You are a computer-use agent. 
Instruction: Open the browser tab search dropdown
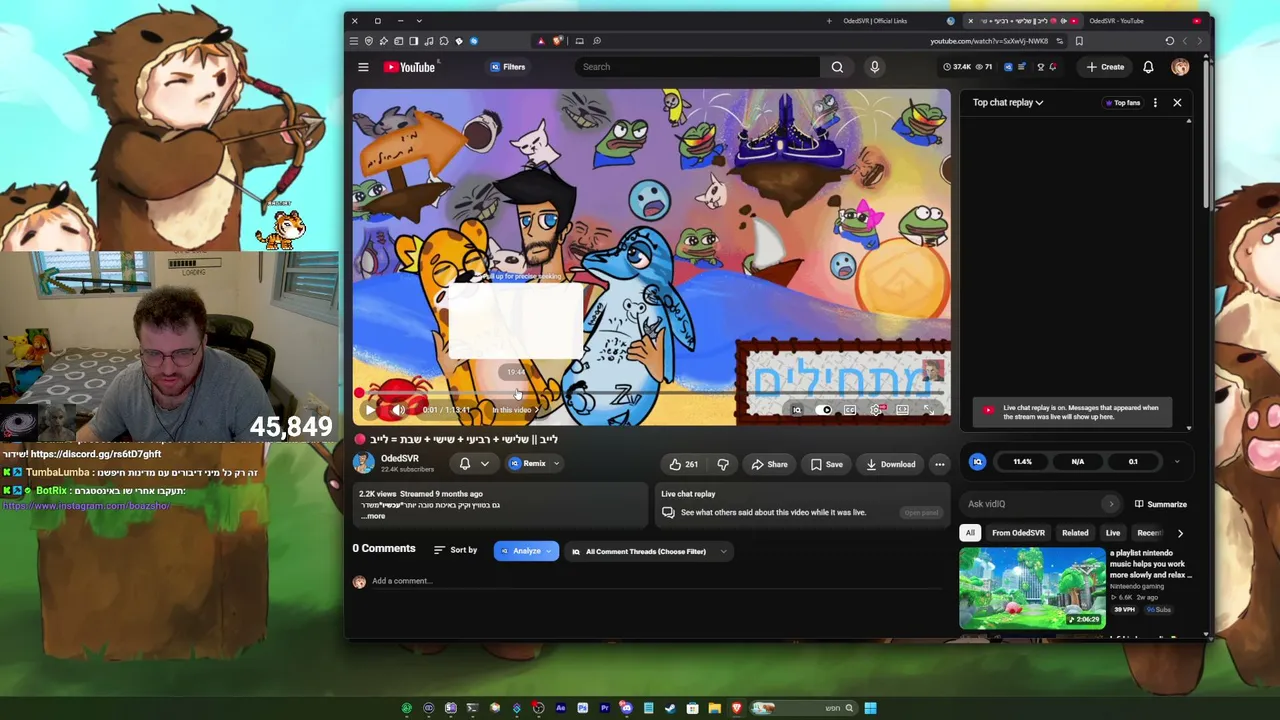pyautogui.click(x=419, y=21)
